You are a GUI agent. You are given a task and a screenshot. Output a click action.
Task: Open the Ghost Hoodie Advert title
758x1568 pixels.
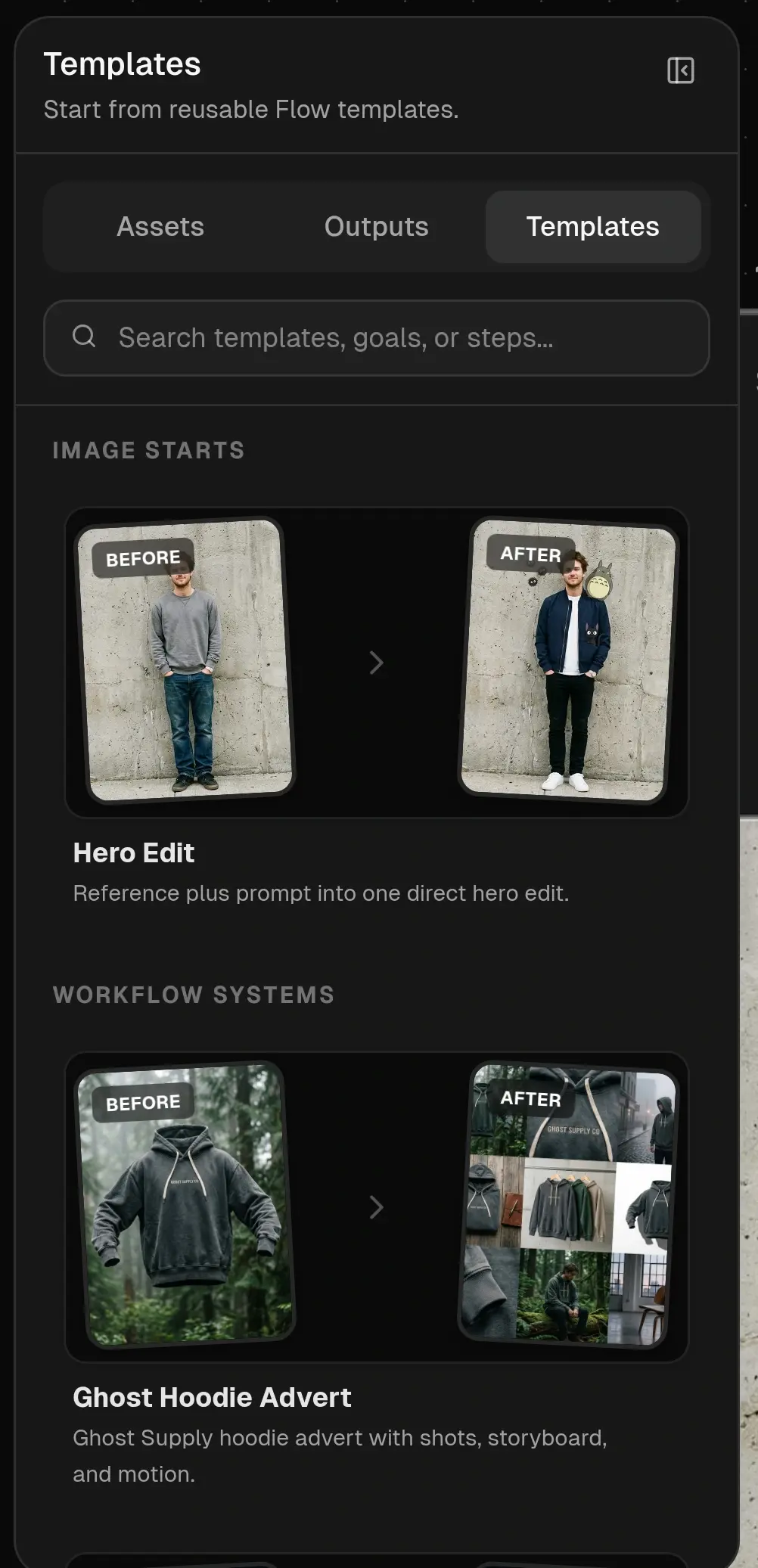coord(212,1398)
